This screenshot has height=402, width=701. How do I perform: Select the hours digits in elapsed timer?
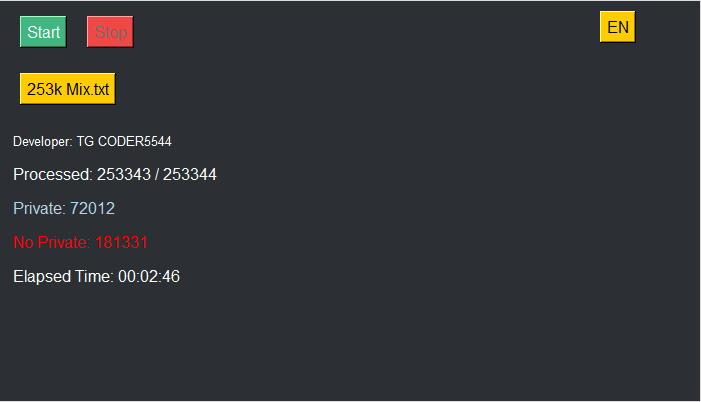click(x=126, y=277)
